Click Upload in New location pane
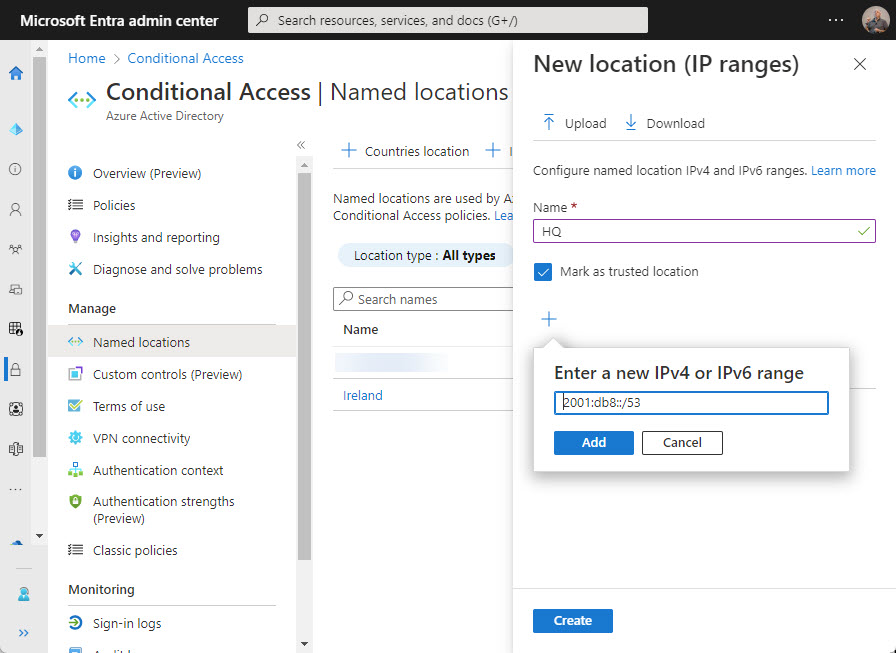 pos(574,123)
